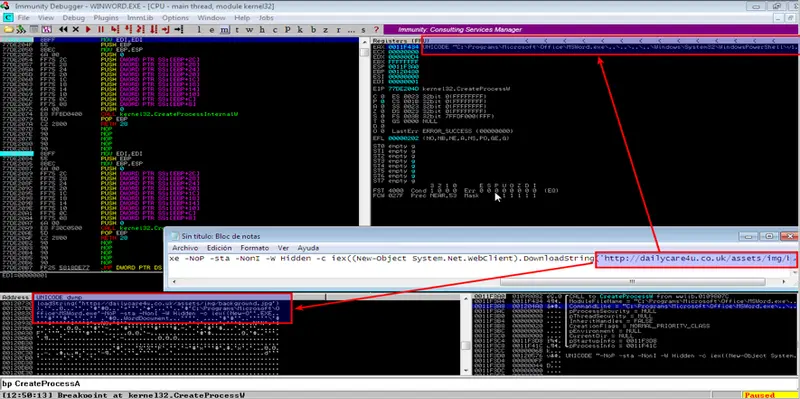Click the Go to address arrow icon
The image size is (800, 399).
(179, 30)
